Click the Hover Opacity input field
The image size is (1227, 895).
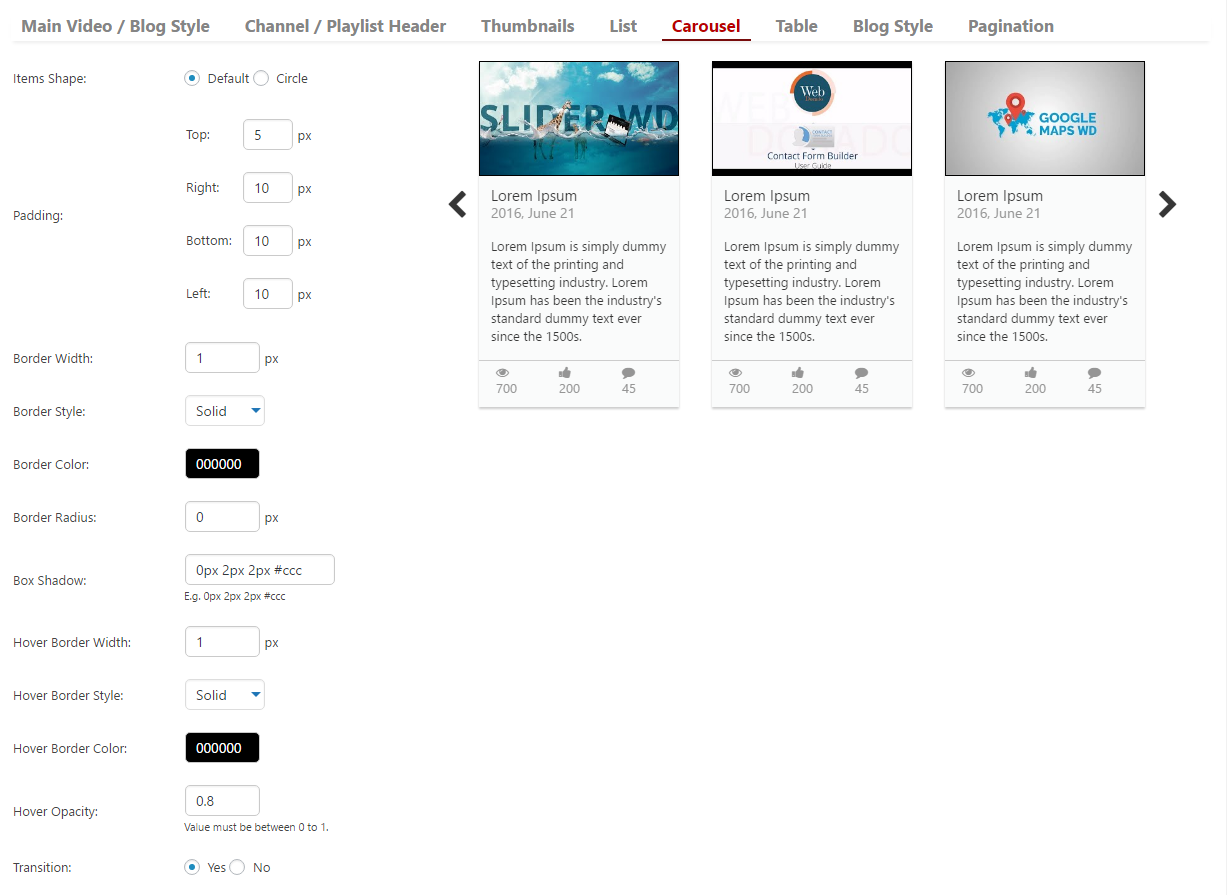point(222,801)
